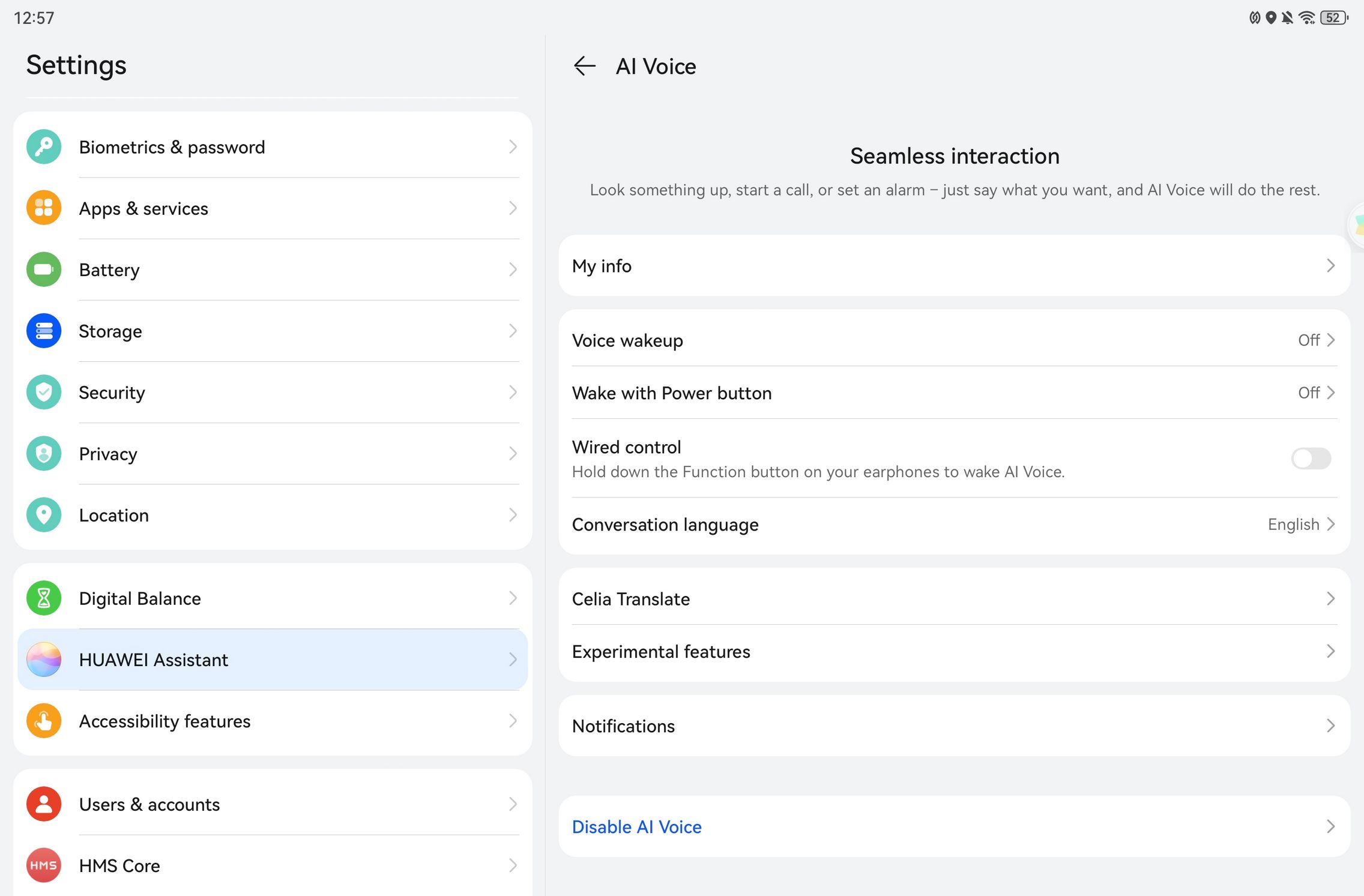Open the Notifications row in AI Voice
The image size is (1364, 896).
click(955, 726)
